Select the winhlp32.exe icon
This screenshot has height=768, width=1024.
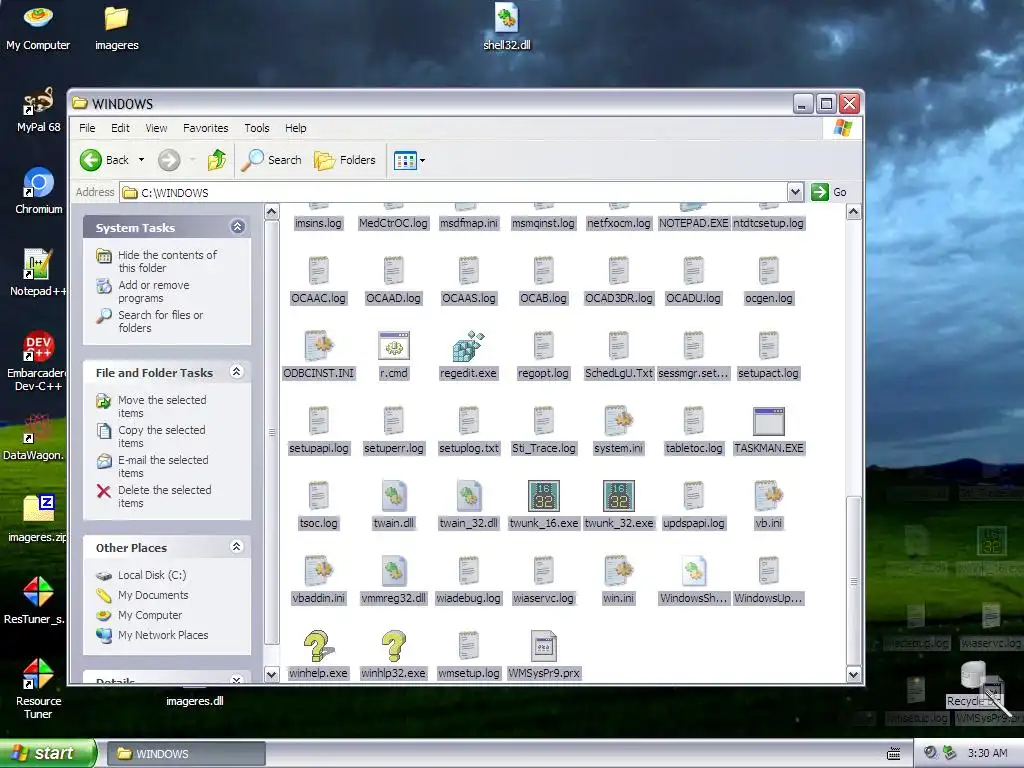pos(393,647)
